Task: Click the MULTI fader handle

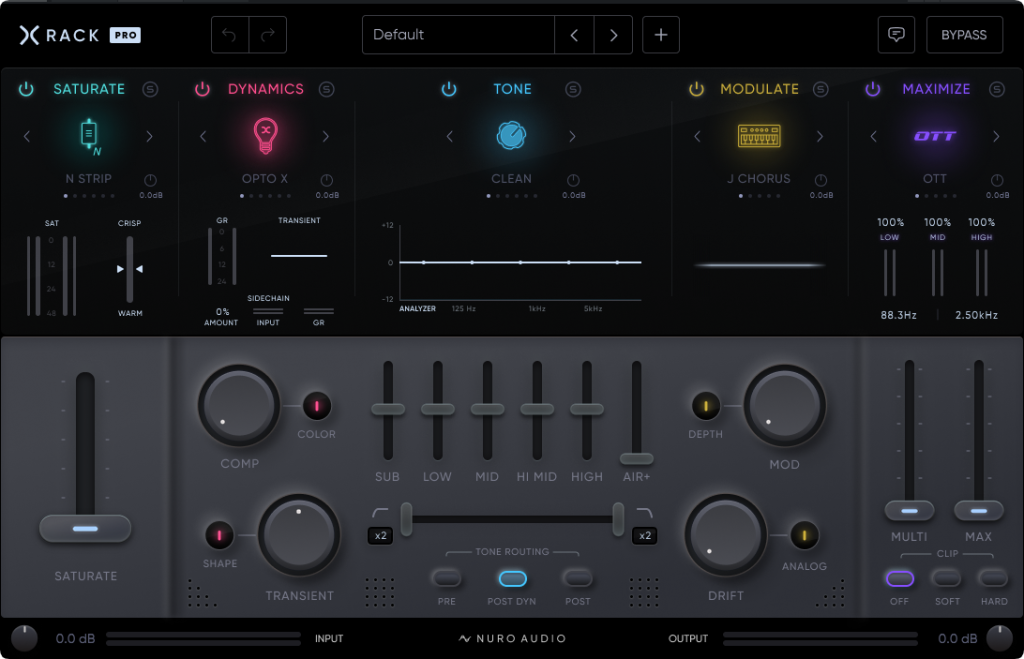Action: 909,510
